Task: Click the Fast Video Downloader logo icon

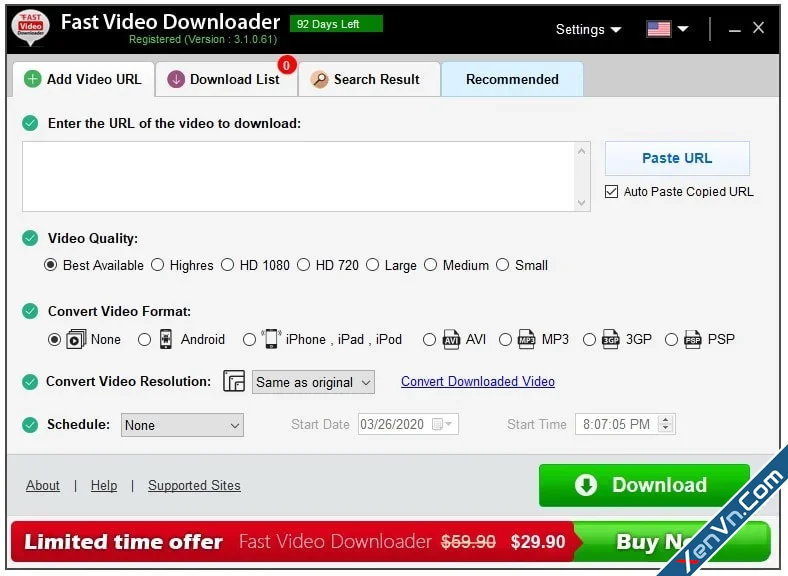Action: click(x=30, y=28)
